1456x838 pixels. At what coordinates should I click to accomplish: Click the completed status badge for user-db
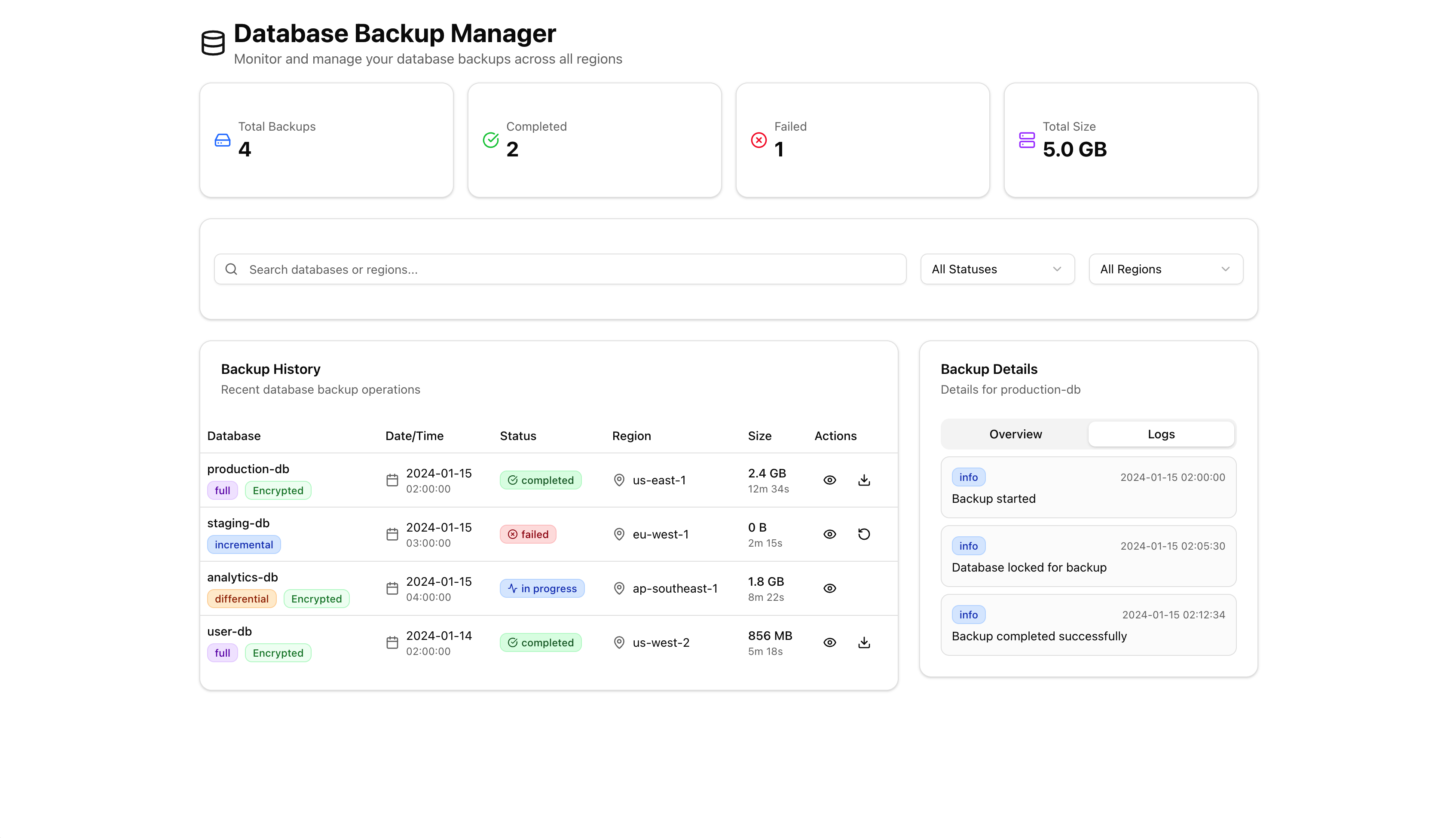540,642
